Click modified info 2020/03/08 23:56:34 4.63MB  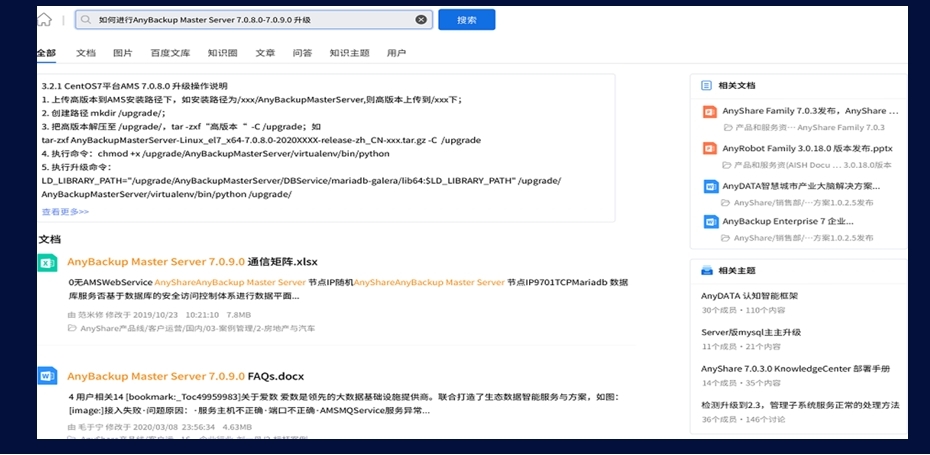point(160,427)
